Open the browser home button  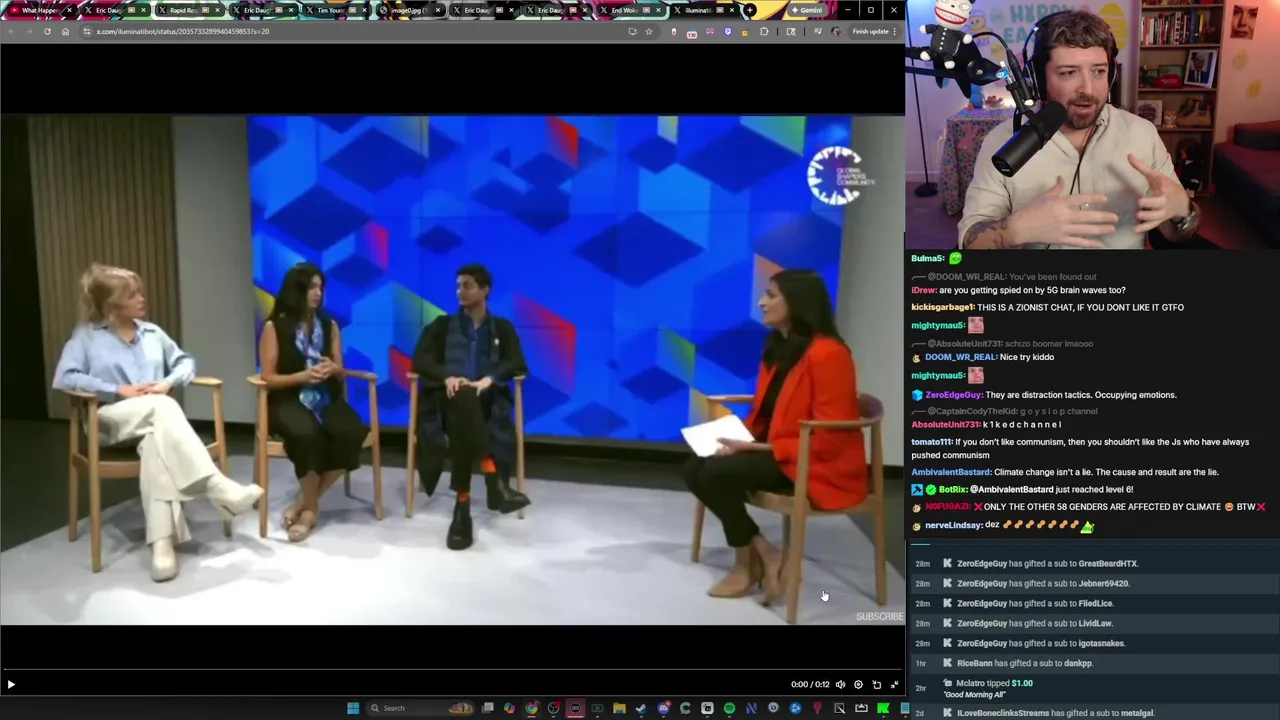pyautogui.click(x=65, y=31)
